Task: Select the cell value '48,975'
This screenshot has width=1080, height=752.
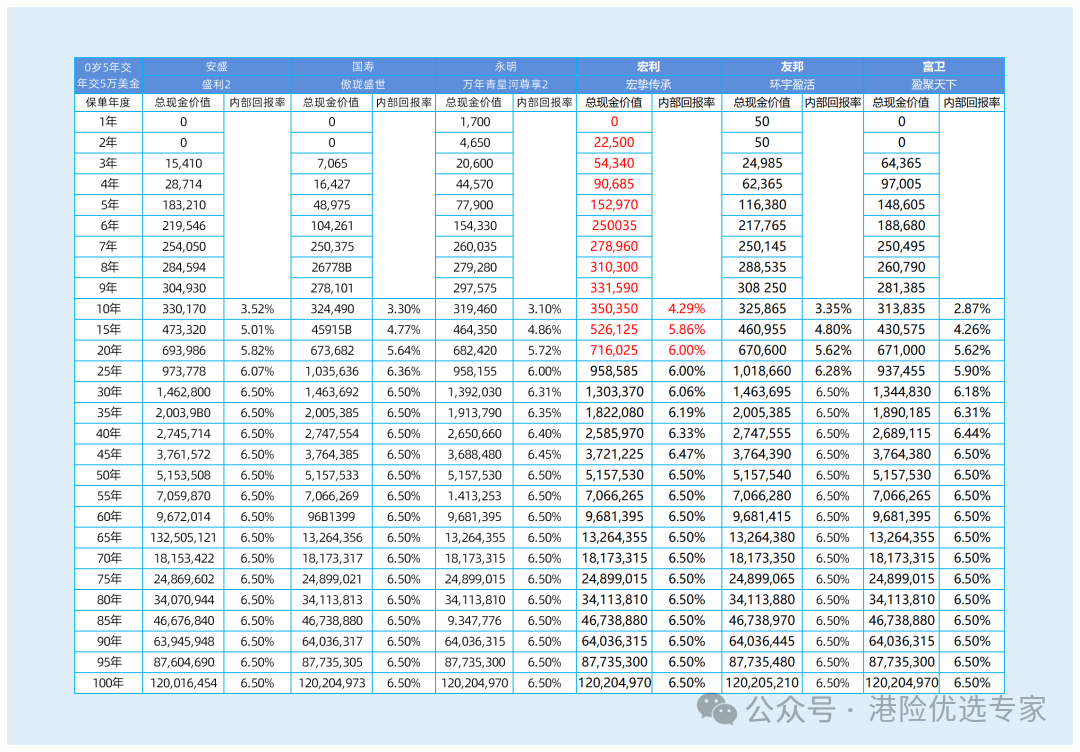Action: tap(332, 205)
